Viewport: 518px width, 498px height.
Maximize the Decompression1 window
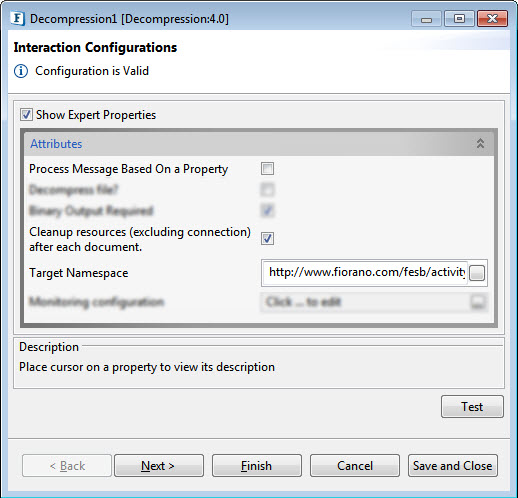(x=459, y=19)
